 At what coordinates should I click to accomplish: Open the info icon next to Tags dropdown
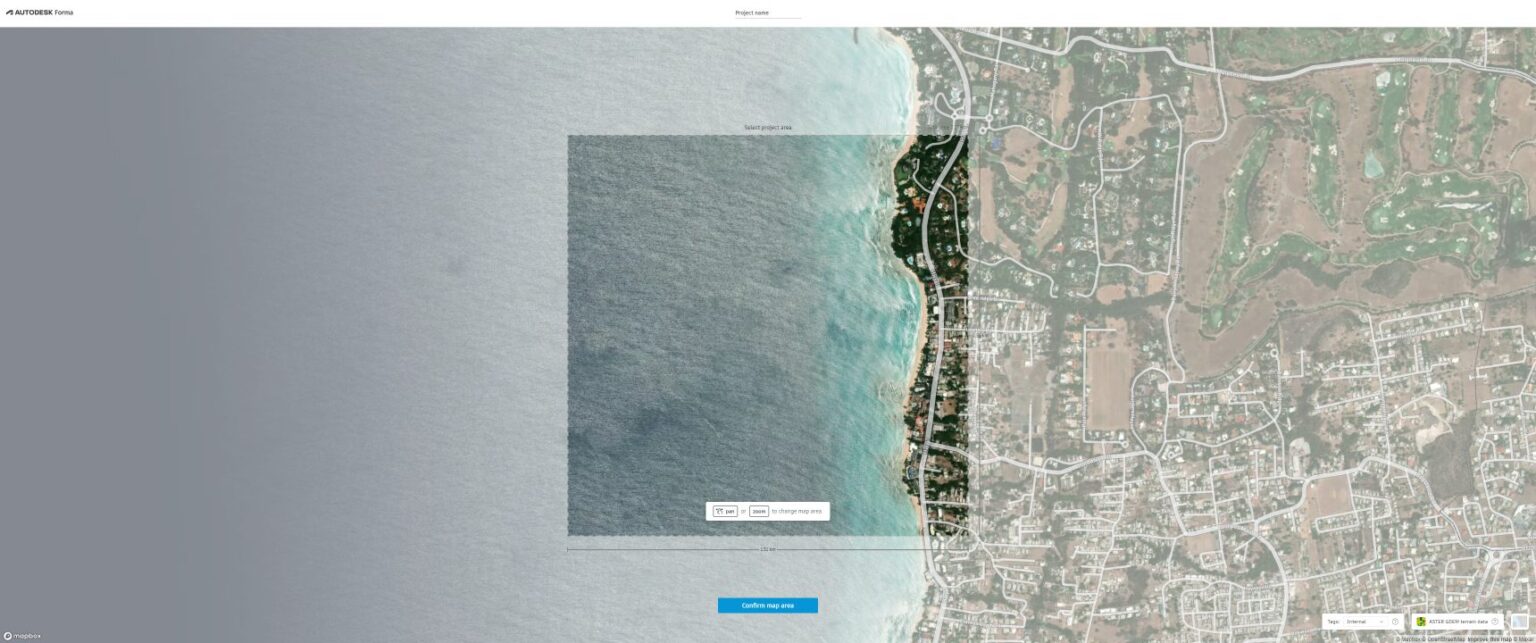(1395, 621)
